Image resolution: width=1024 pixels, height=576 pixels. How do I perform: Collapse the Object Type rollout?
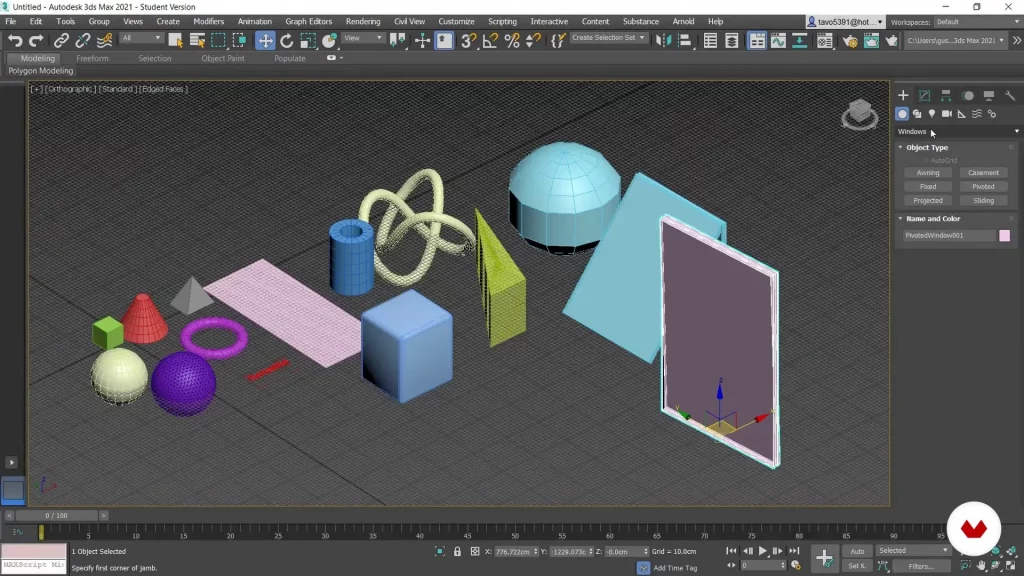tap(927, 148)
